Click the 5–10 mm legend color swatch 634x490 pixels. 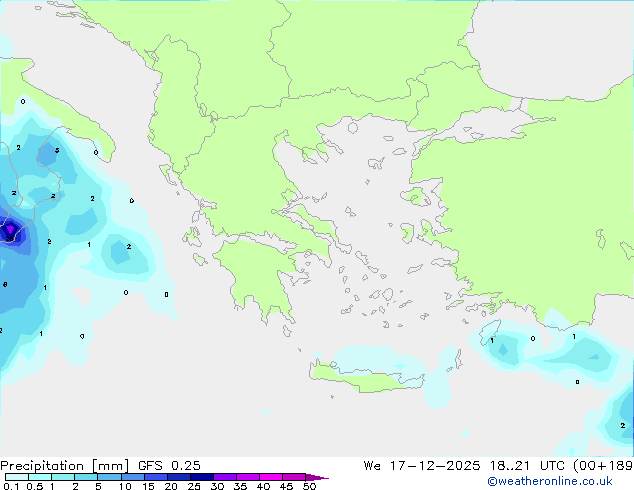(110, 477)
